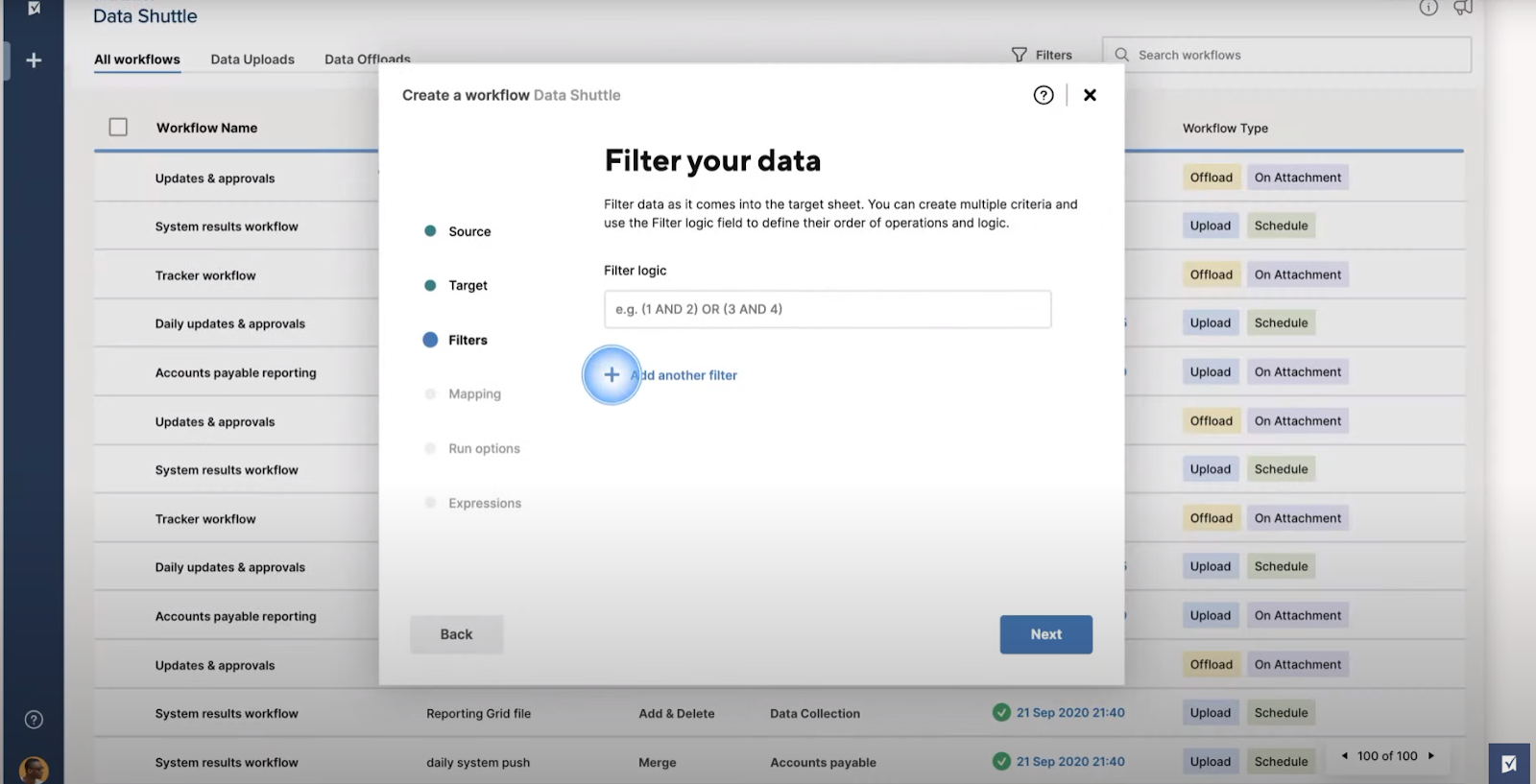Click the next page arrow in pagination
Screen dimensions: 1536x784
(x=1431, y=756)
